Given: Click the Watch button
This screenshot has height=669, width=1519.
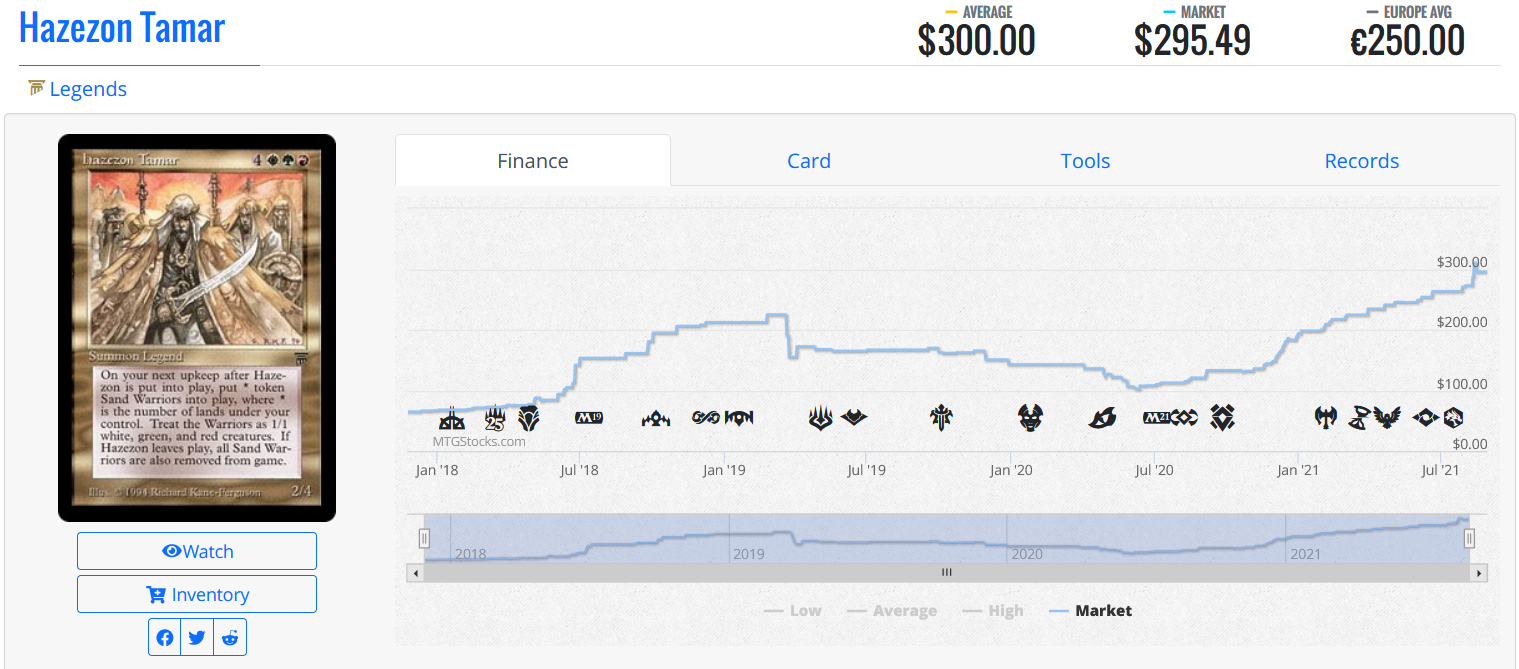Looking at the screenshot, I should [x=197, y=551].
